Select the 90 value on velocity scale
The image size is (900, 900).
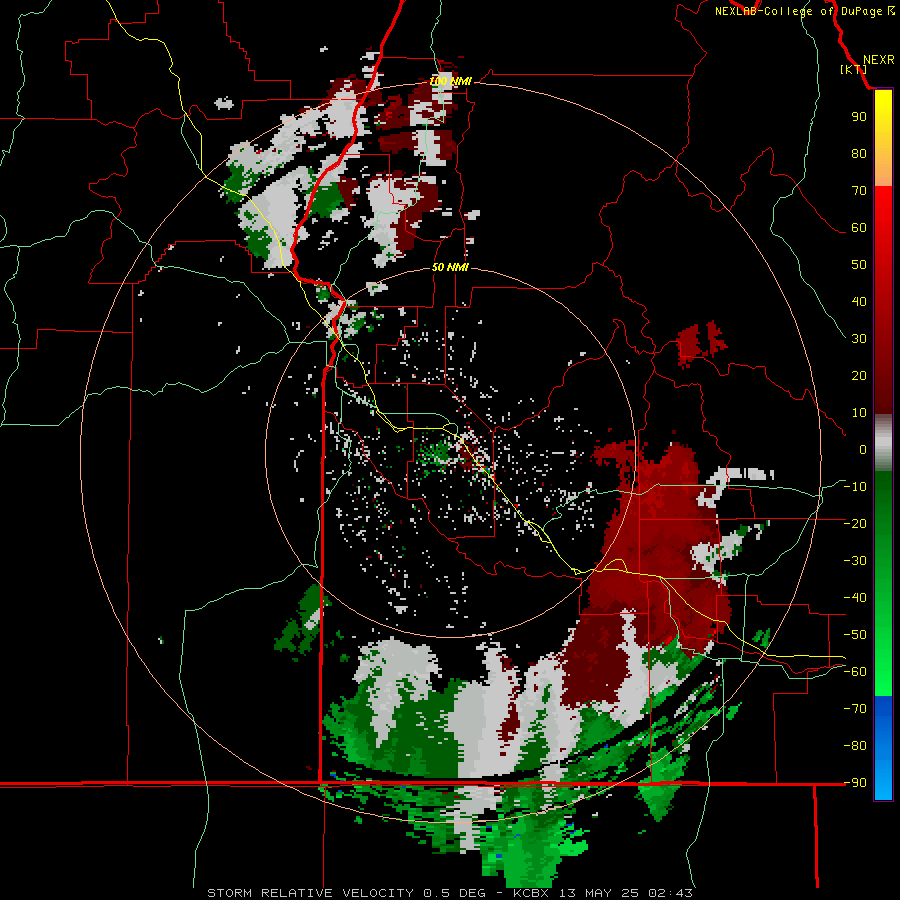pos(859,117)
